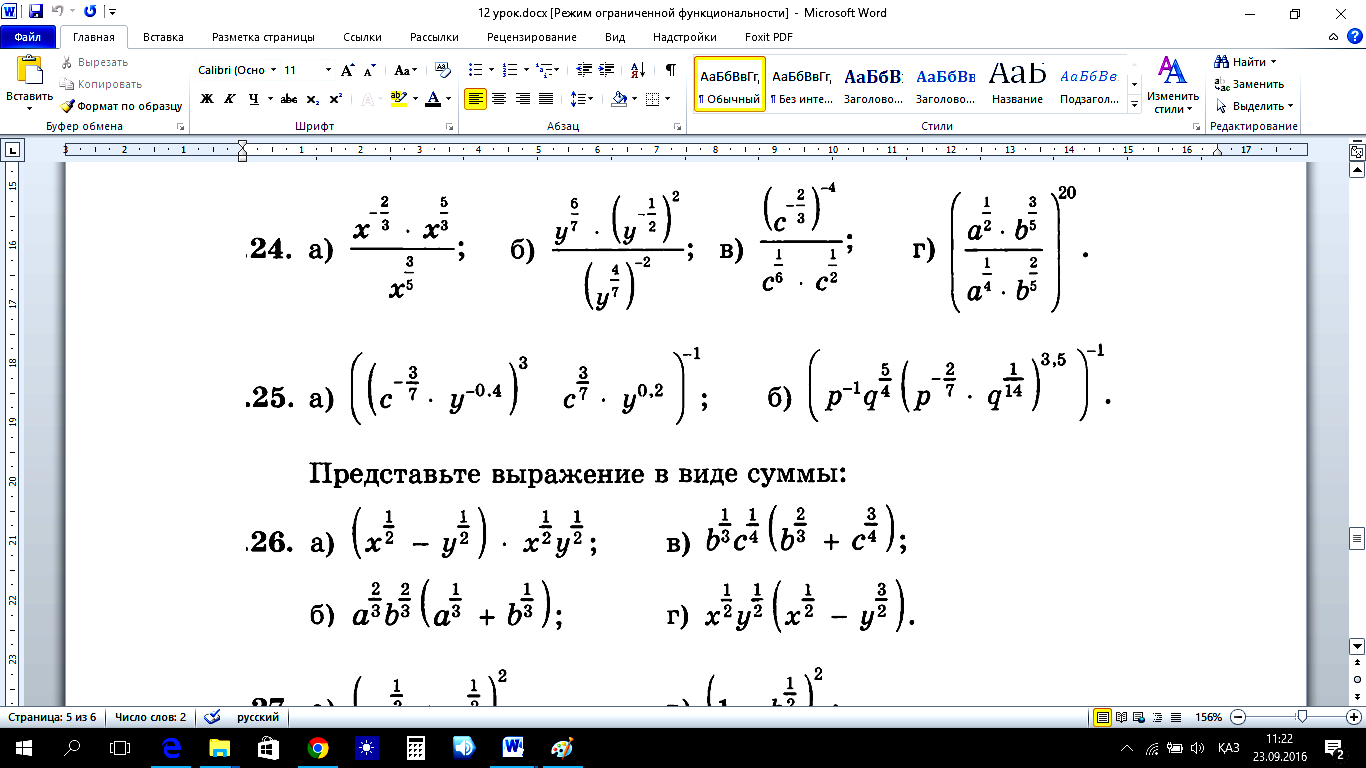Click the Cut (Вырезать) scissors icon

(x=67, y=62)
